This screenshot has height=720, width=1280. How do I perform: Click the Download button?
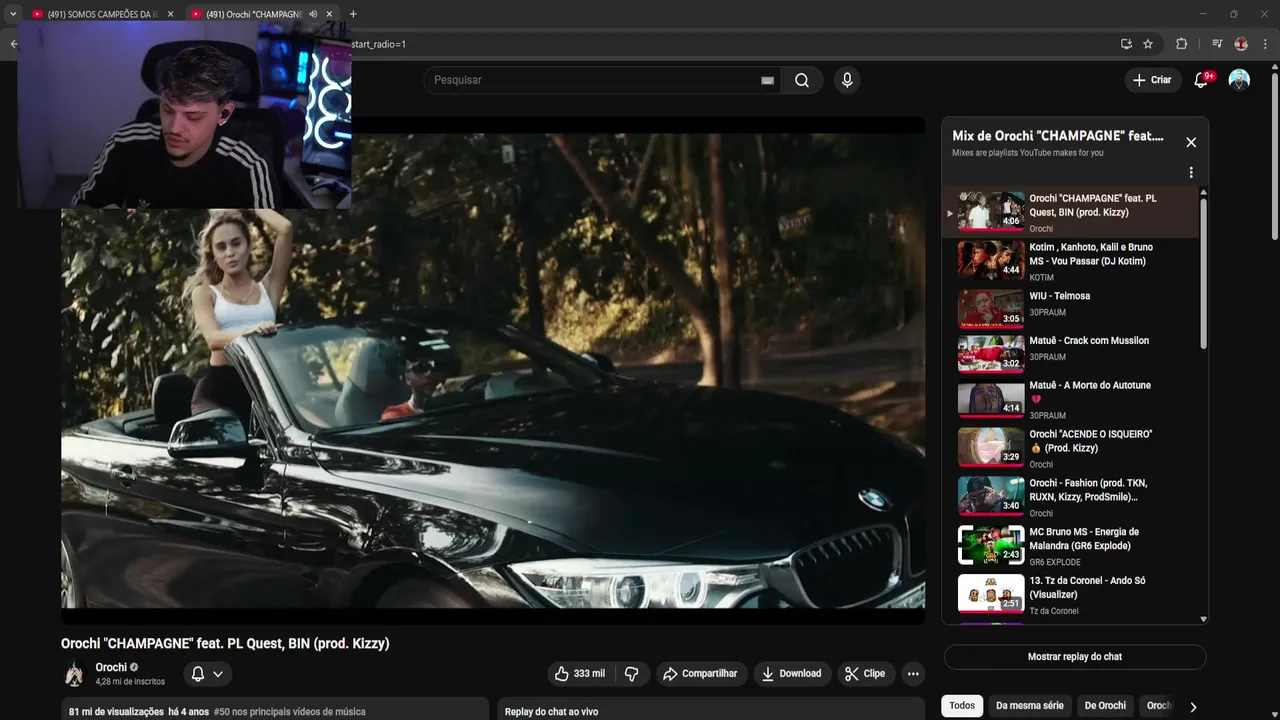tap(791, 674)
